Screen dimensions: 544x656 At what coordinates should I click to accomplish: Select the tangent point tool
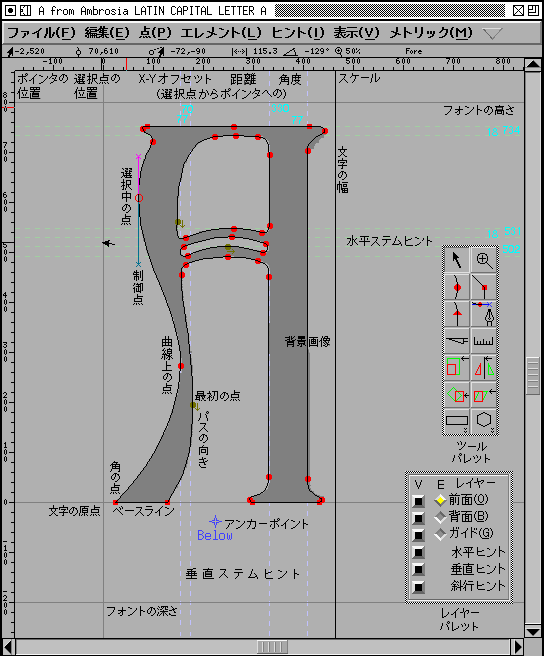457,314
